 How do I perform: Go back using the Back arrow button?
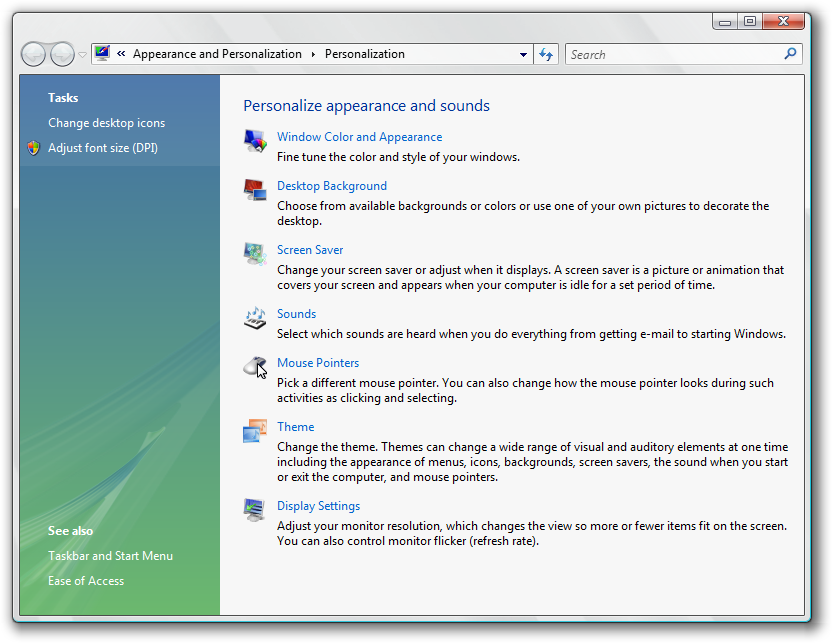(x=33, y=55)
